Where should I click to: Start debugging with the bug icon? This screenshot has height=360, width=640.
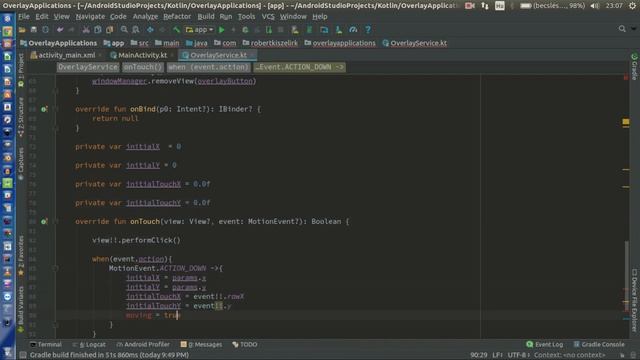245,30
